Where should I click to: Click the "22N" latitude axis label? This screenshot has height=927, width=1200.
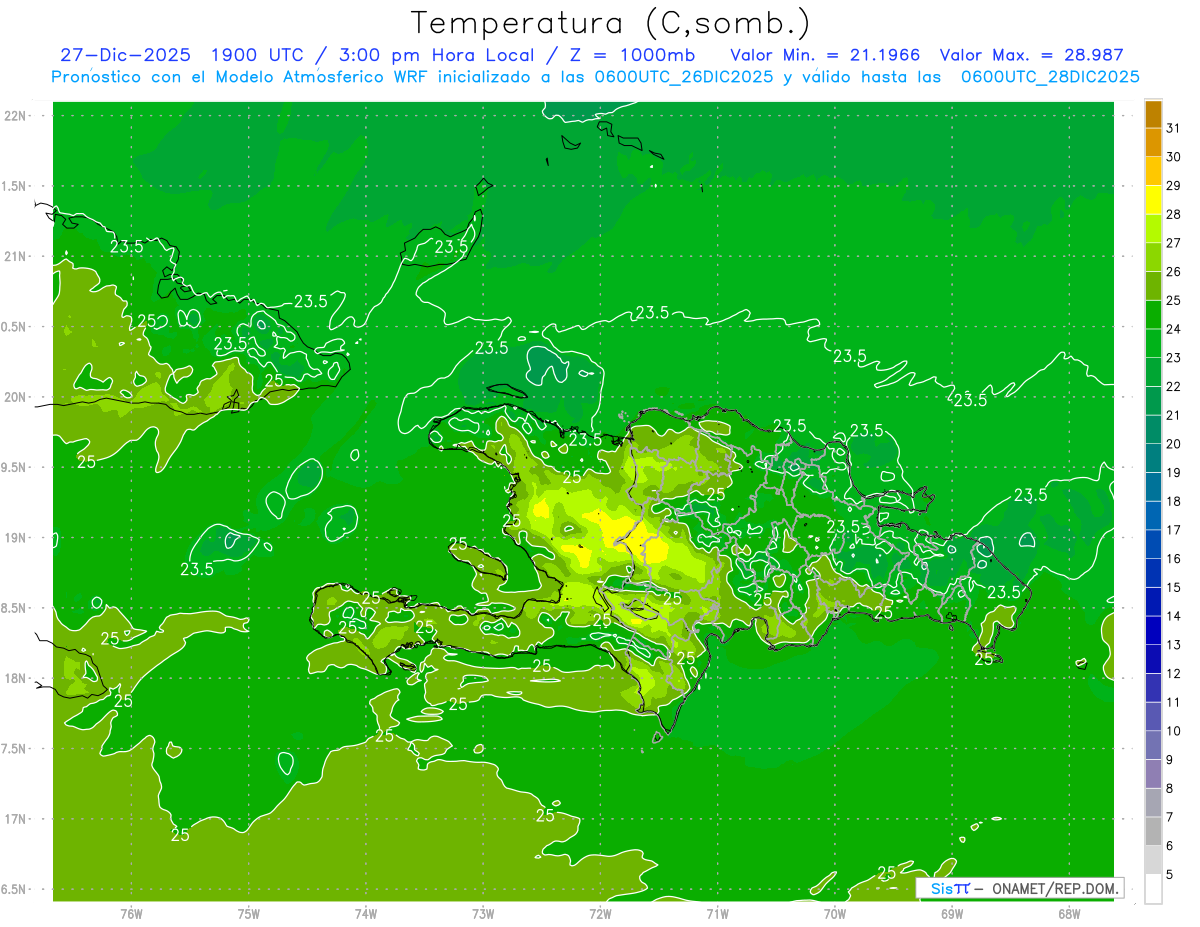pos(15,116)
